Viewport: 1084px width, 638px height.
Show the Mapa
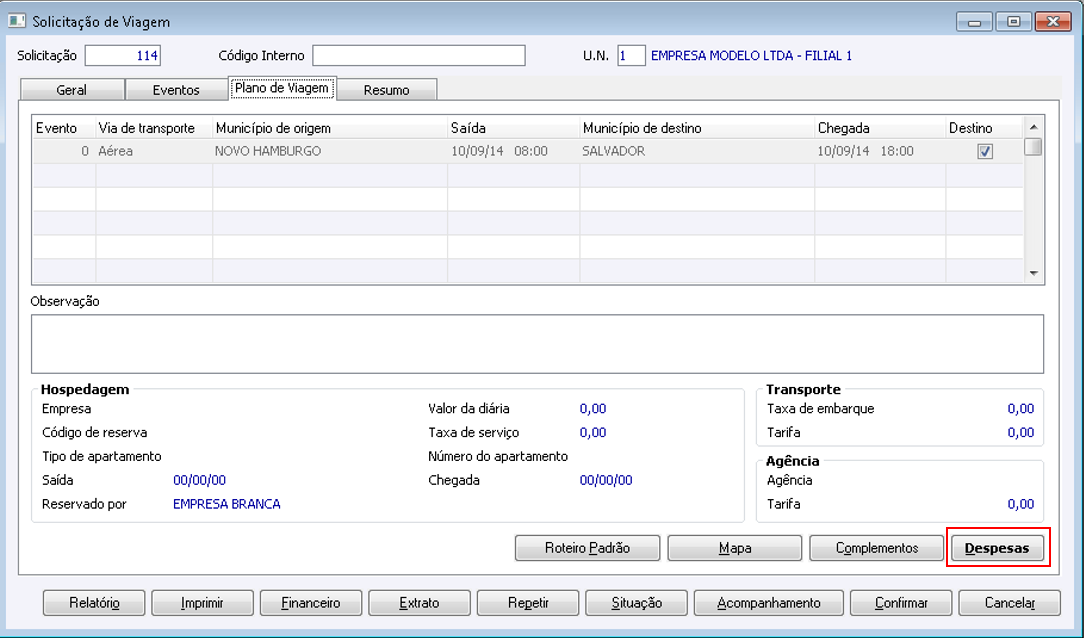pyautogui.click(x=734, y=548)
